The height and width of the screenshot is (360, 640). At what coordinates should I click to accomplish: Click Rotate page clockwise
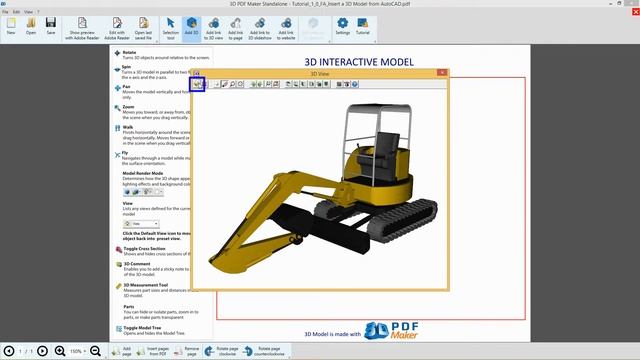pos(222,351)
